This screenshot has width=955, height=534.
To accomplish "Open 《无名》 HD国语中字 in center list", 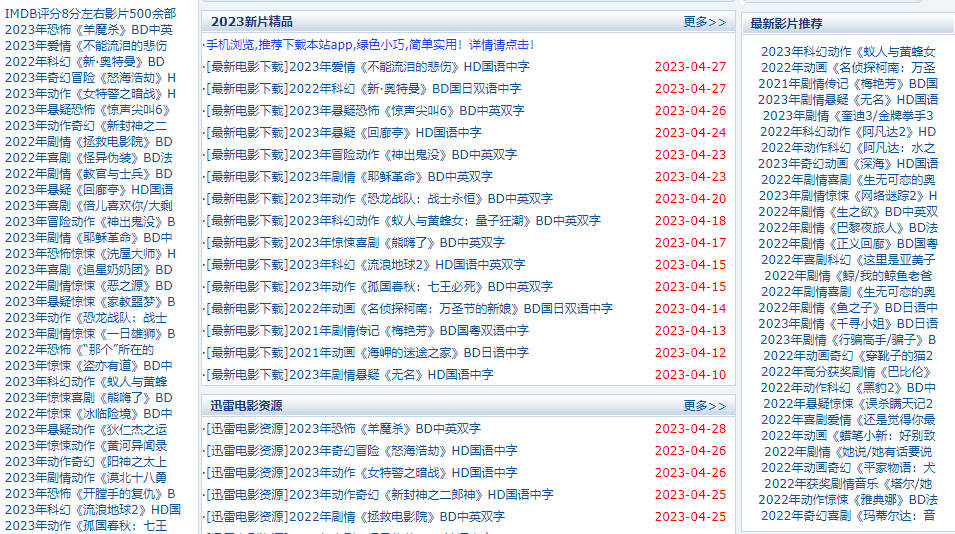I will coord(391,374).
